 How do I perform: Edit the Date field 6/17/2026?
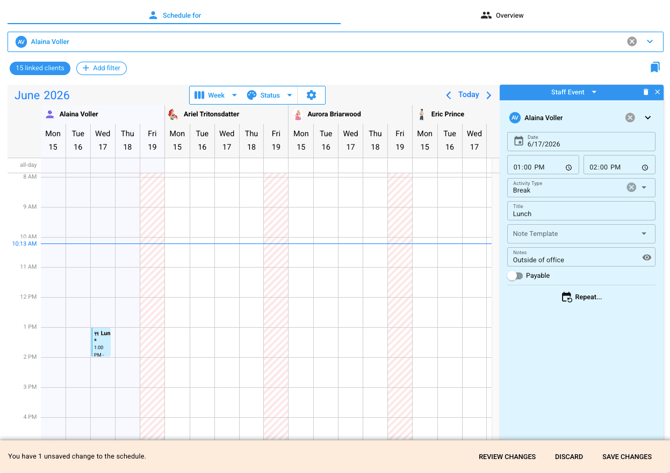coord(581,141)
